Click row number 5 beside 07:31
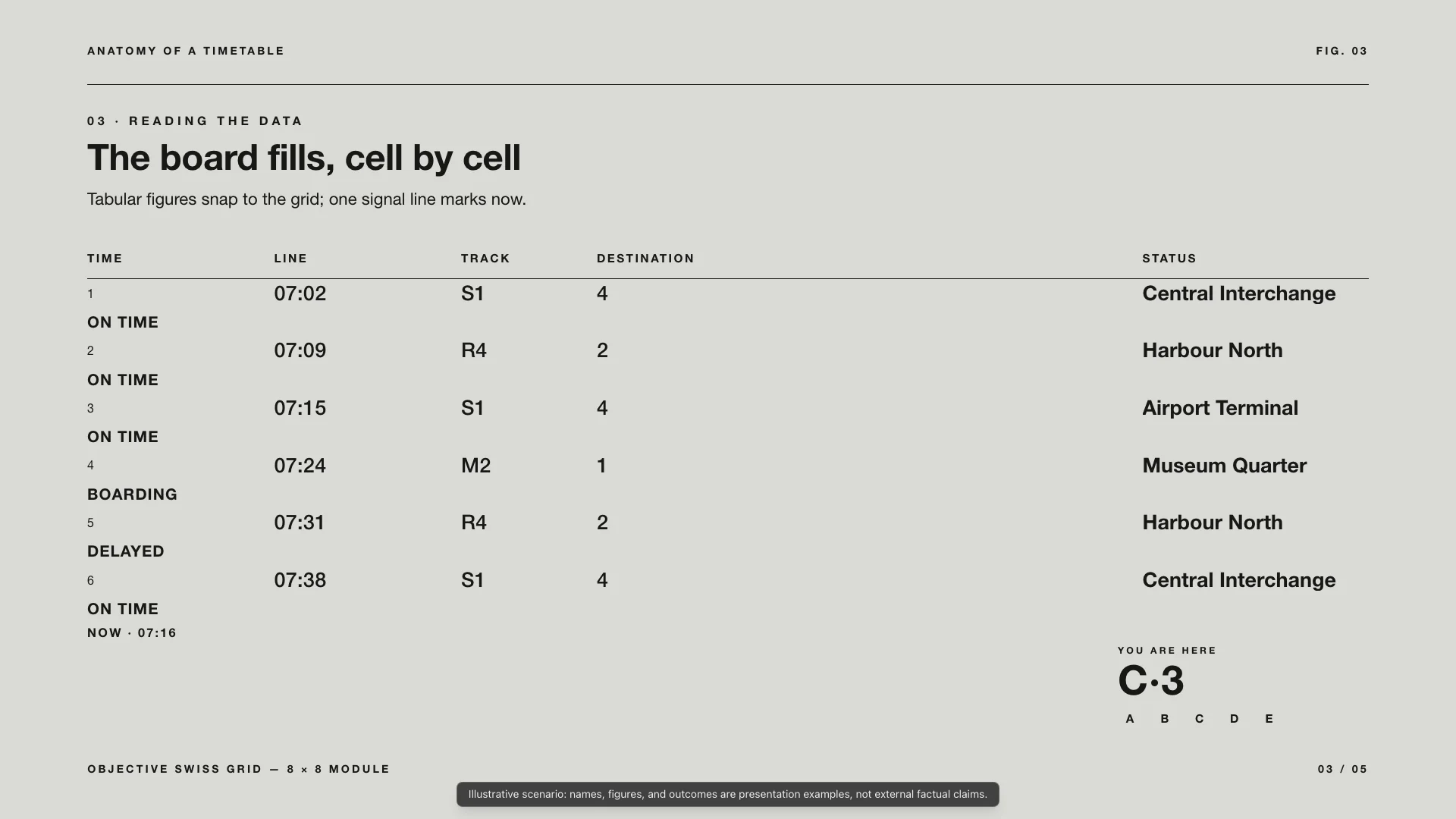Image resolution: width=1456 pixels, height=819 pixels. point(90,523)
